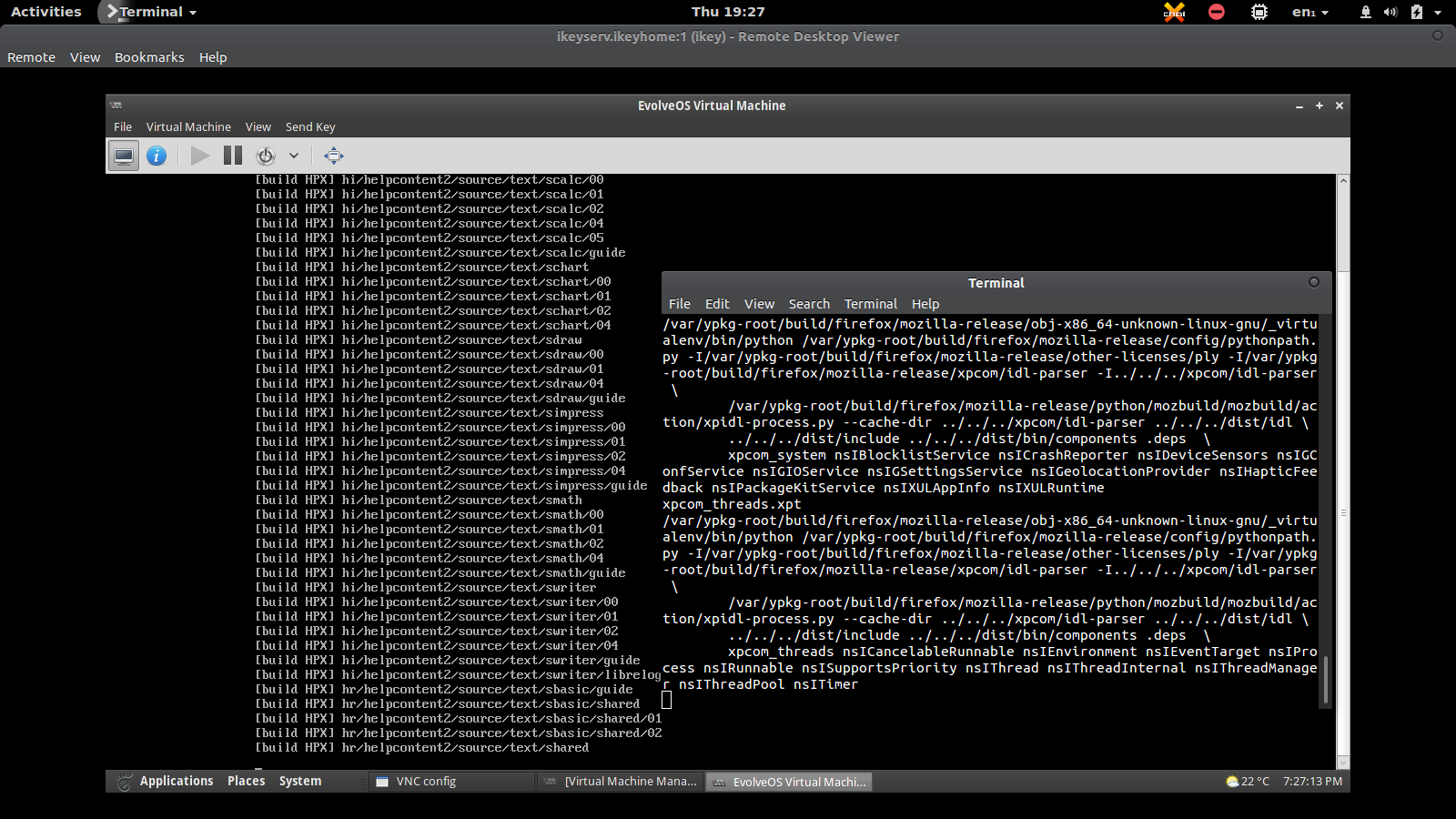
Task: Open keyboard language en indicator
Action: 1310,12
